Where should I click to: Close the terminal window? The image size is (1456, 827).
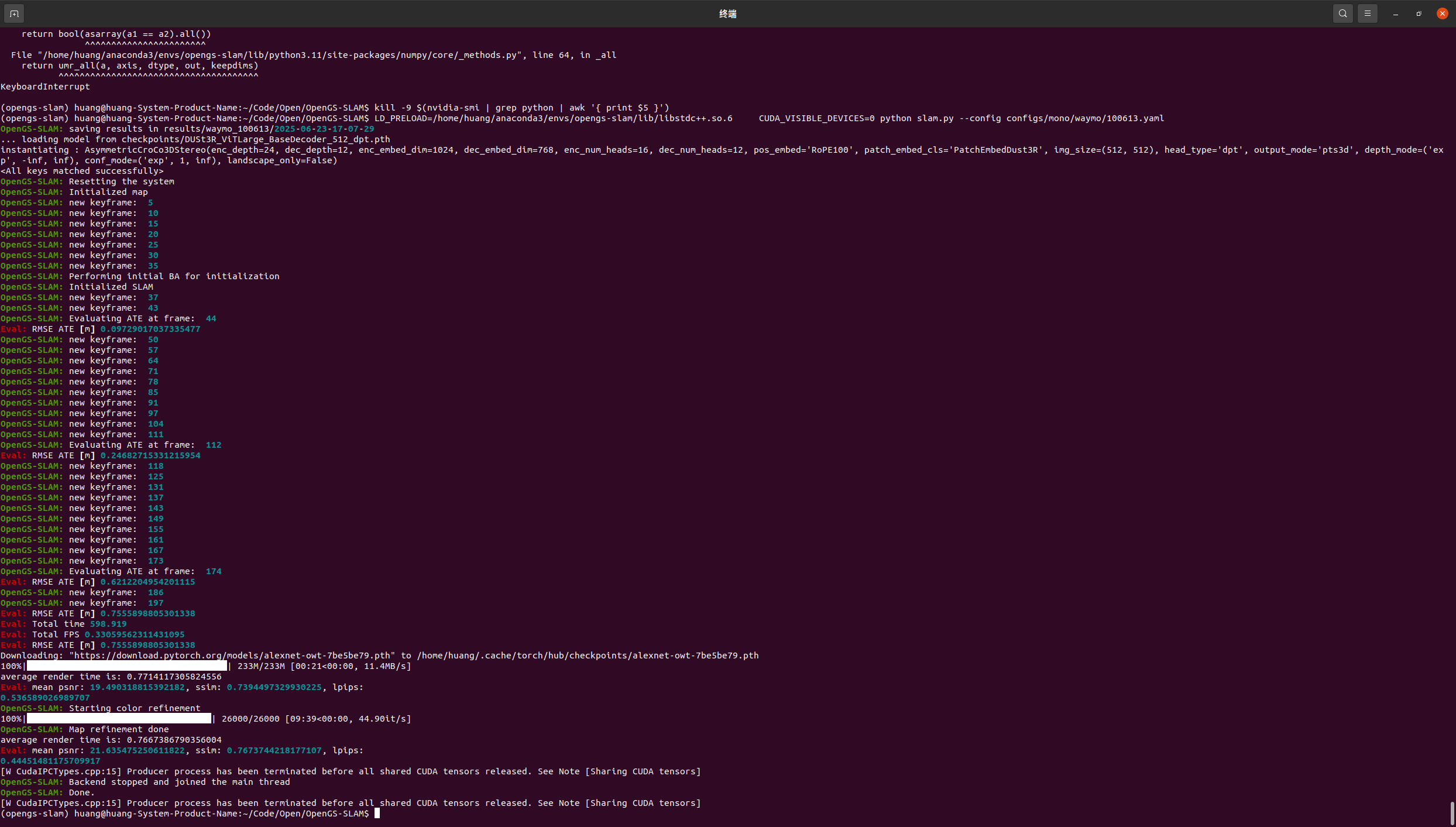(x=1442, y=13)
